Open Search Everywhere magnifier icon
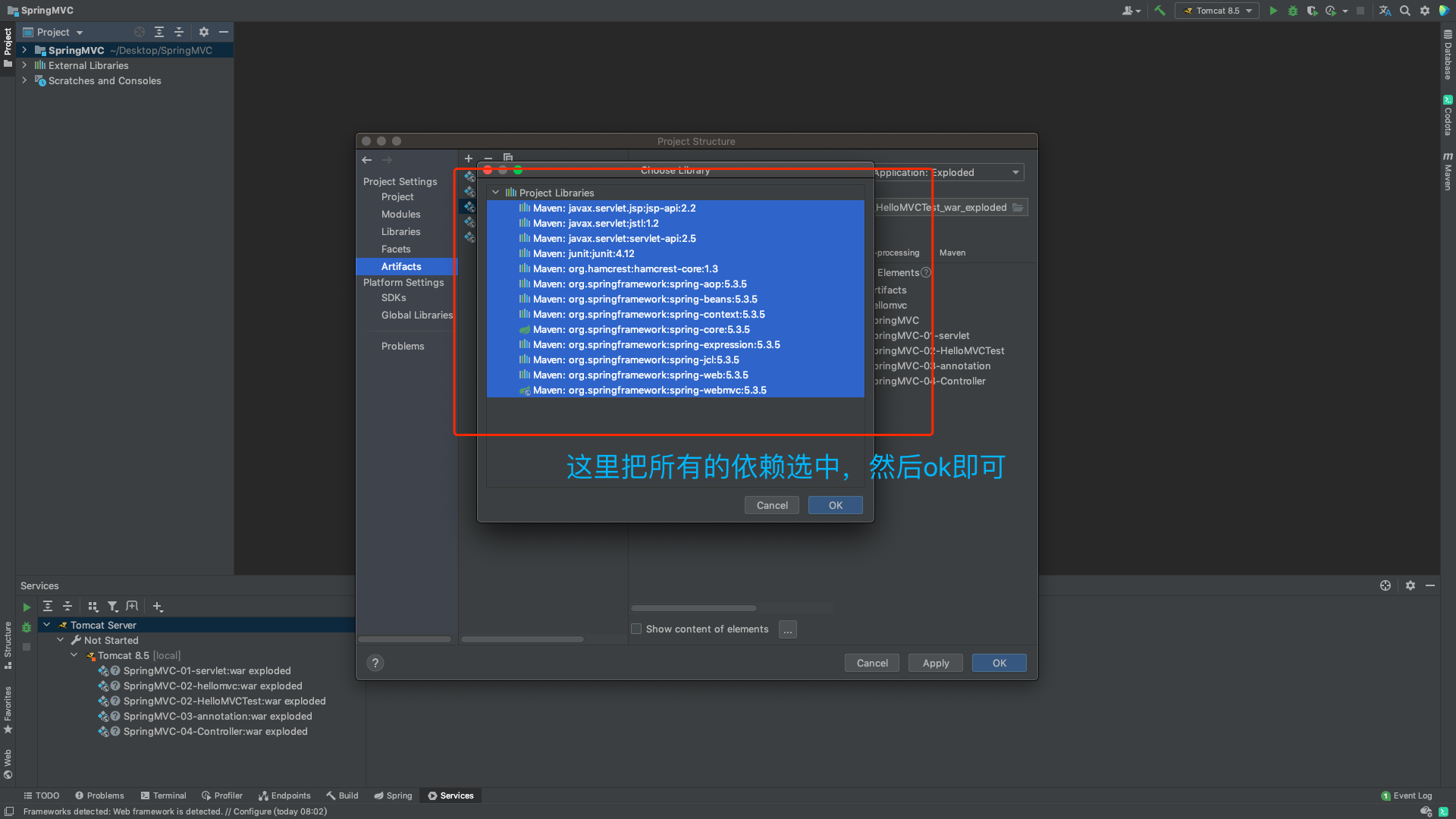The height and width of the screenshot is (819, 1456). (1405, 11)
